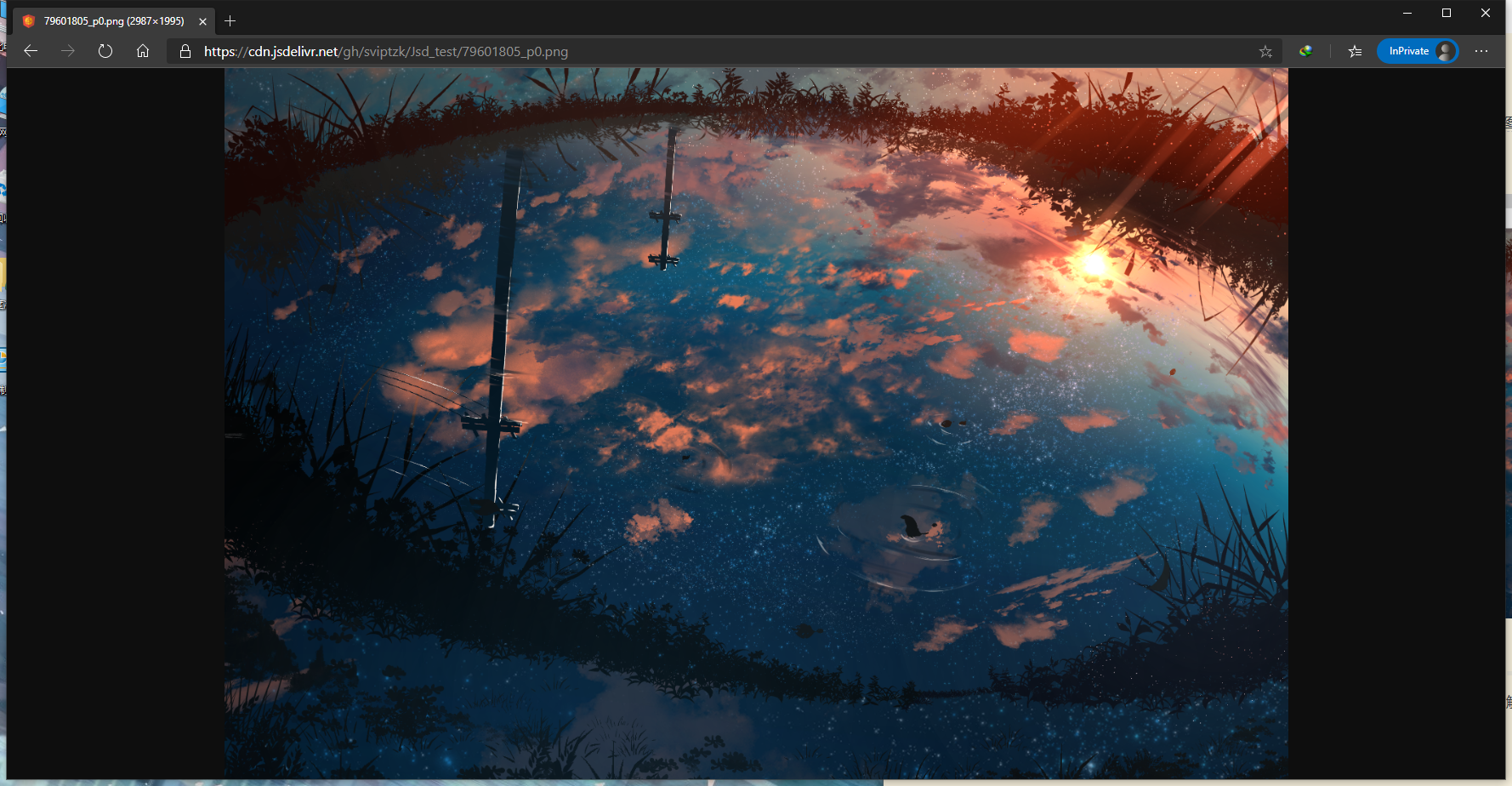This screenshot has width=1512, height=786.
Task: Click the forward navigation arrow
Action: tap(68, 51)
